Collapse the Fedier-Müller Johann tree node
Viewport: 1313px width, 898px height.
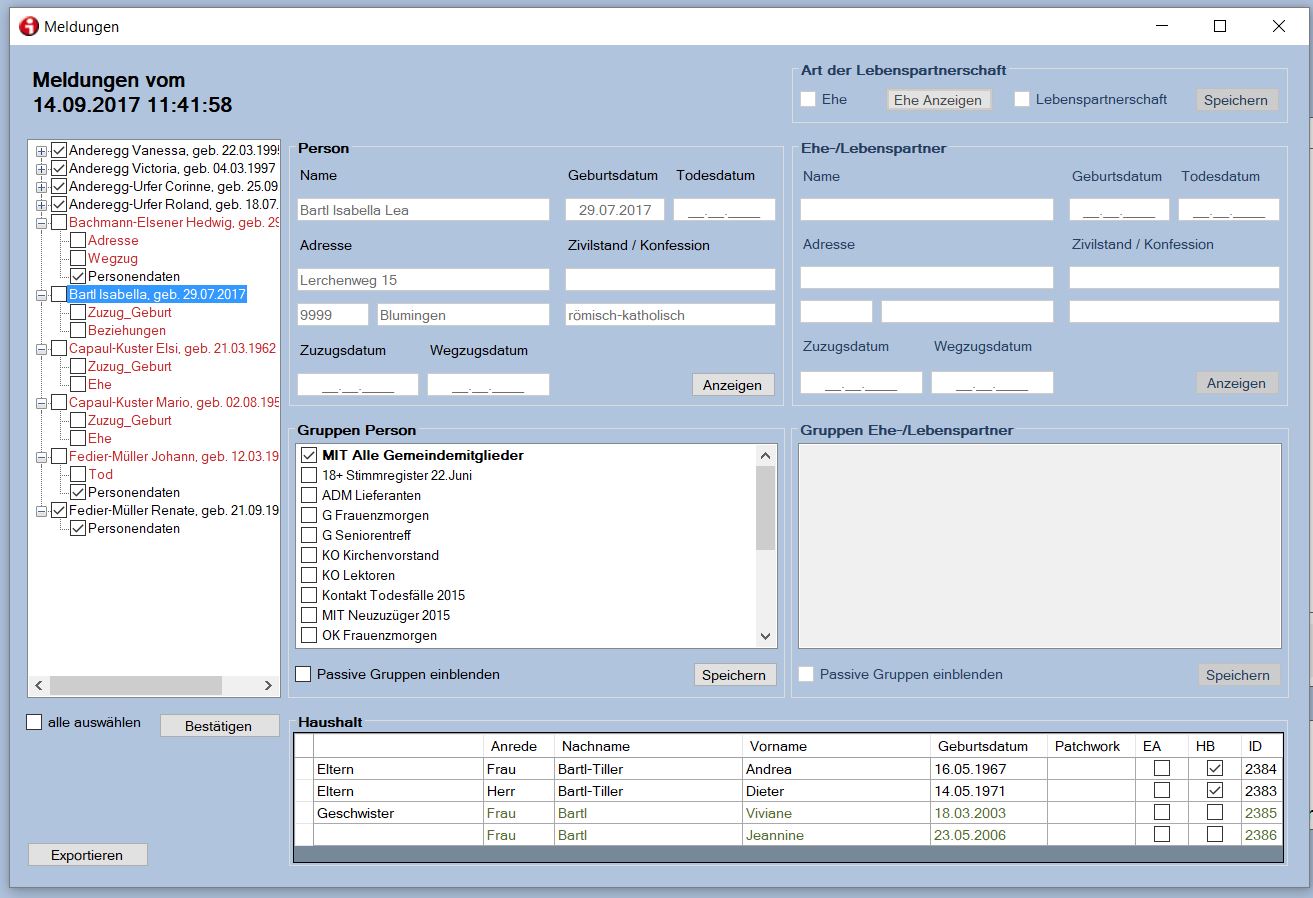pos(41,457)
